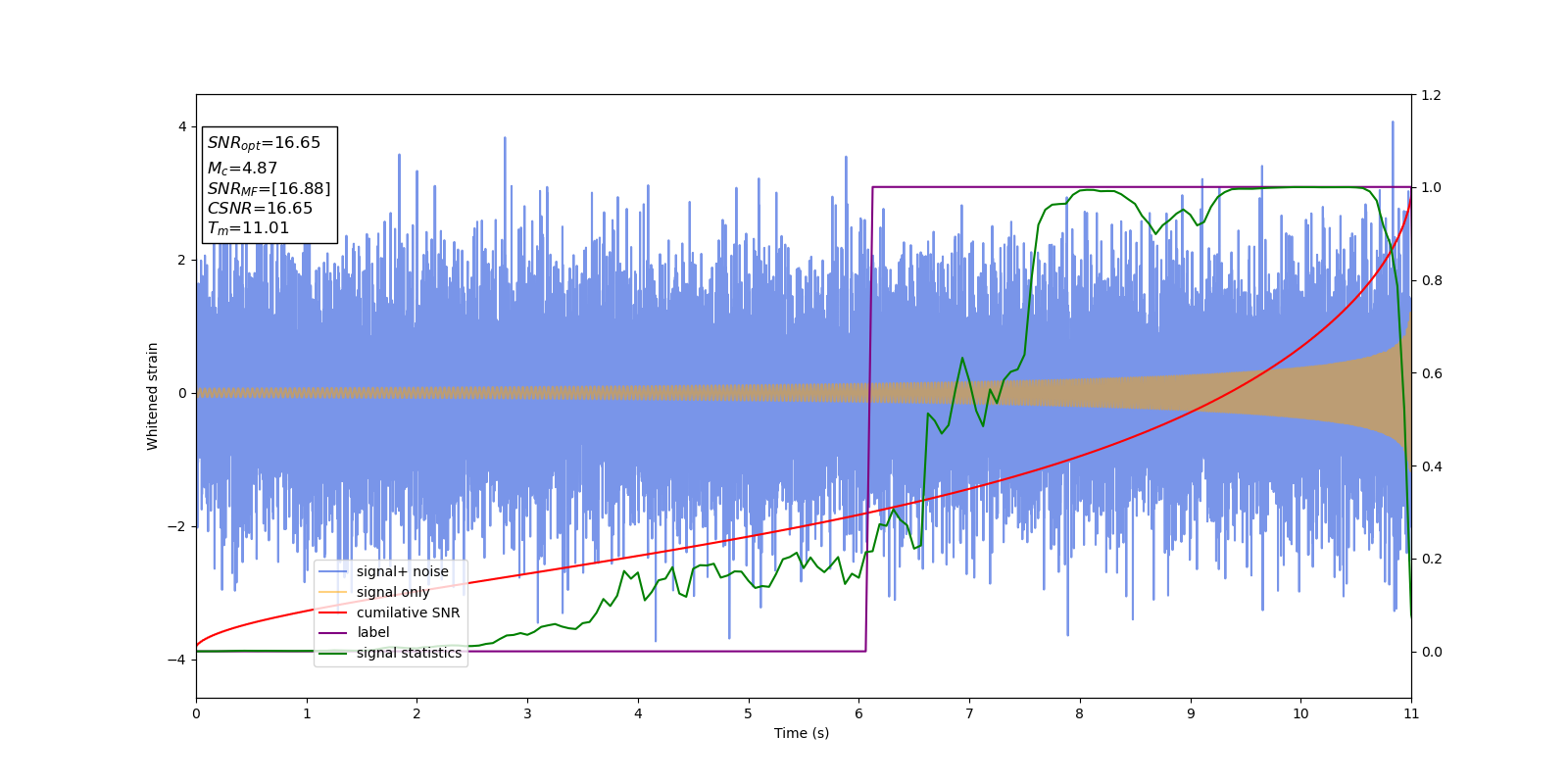Click x-axis tick label 4
The height and width of the screenshot is (784, 1568).
click(638, 713)
